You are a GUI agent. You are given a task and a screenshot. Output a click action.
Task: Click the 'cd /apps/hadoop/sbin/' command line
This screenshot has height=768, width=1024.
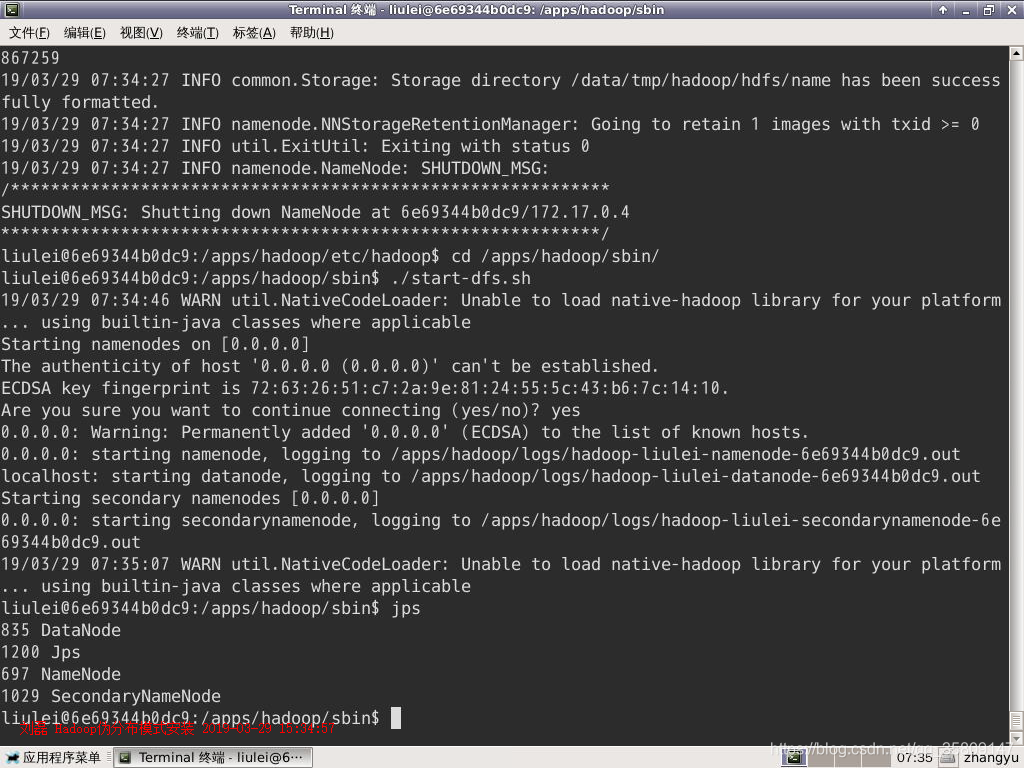pyautogui.click(x=330, y=256)
